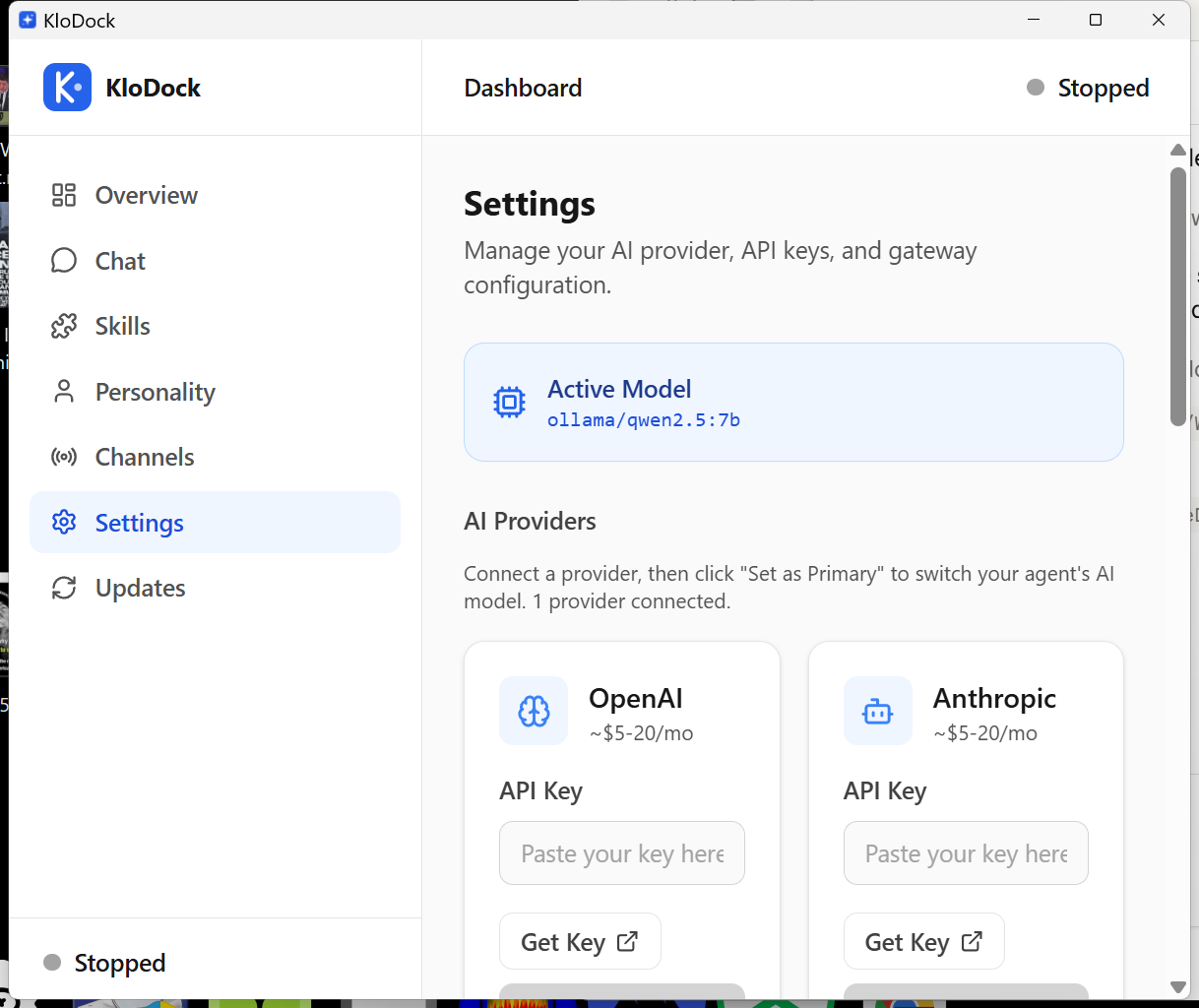Click the OpenAI API Key field
Screen dimensions: 1199x1008
[x=621, y=852]
